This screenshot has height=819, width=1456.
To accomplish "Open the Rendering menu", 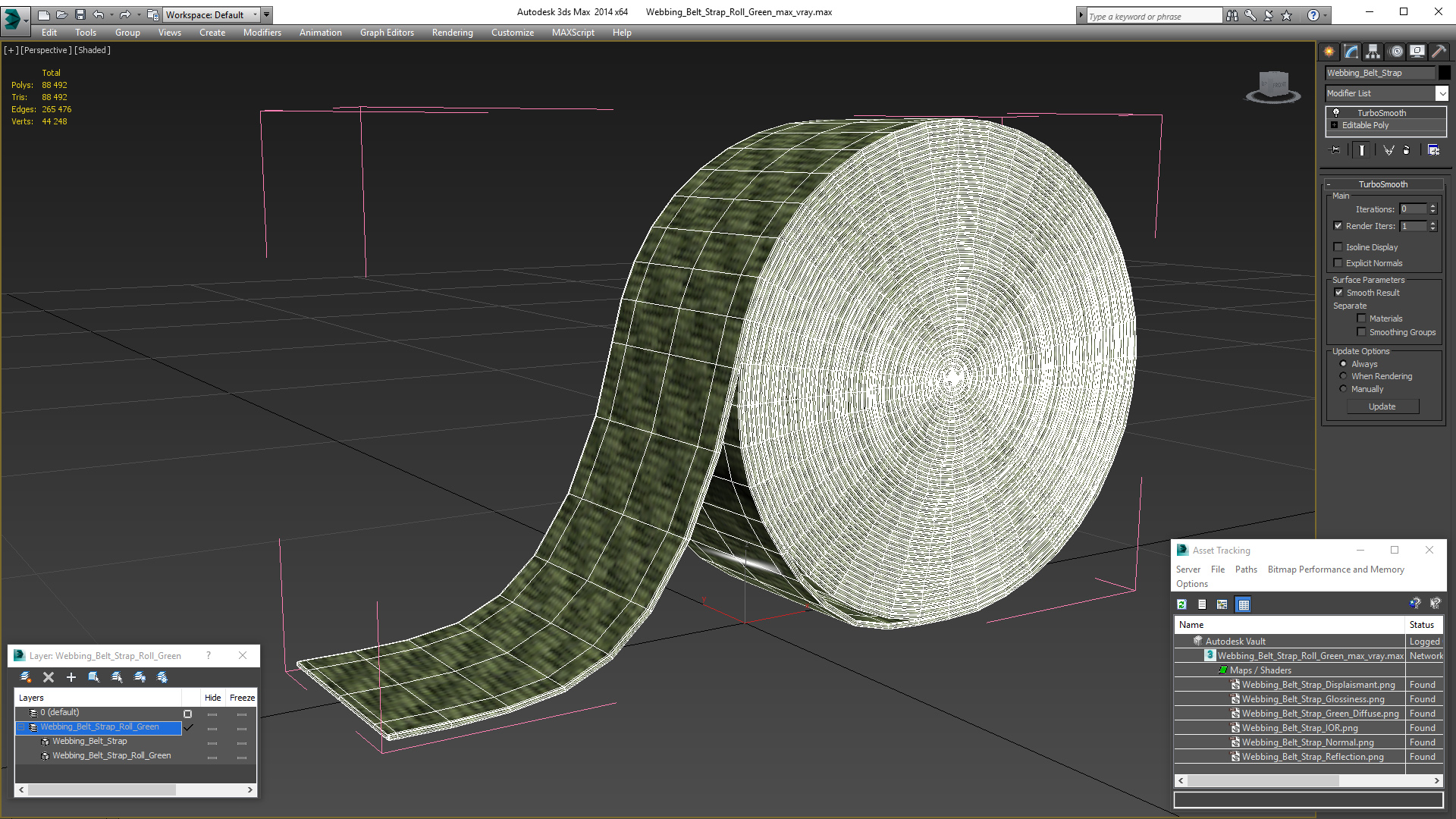I will pyautogui.click(x=453, y=33).
